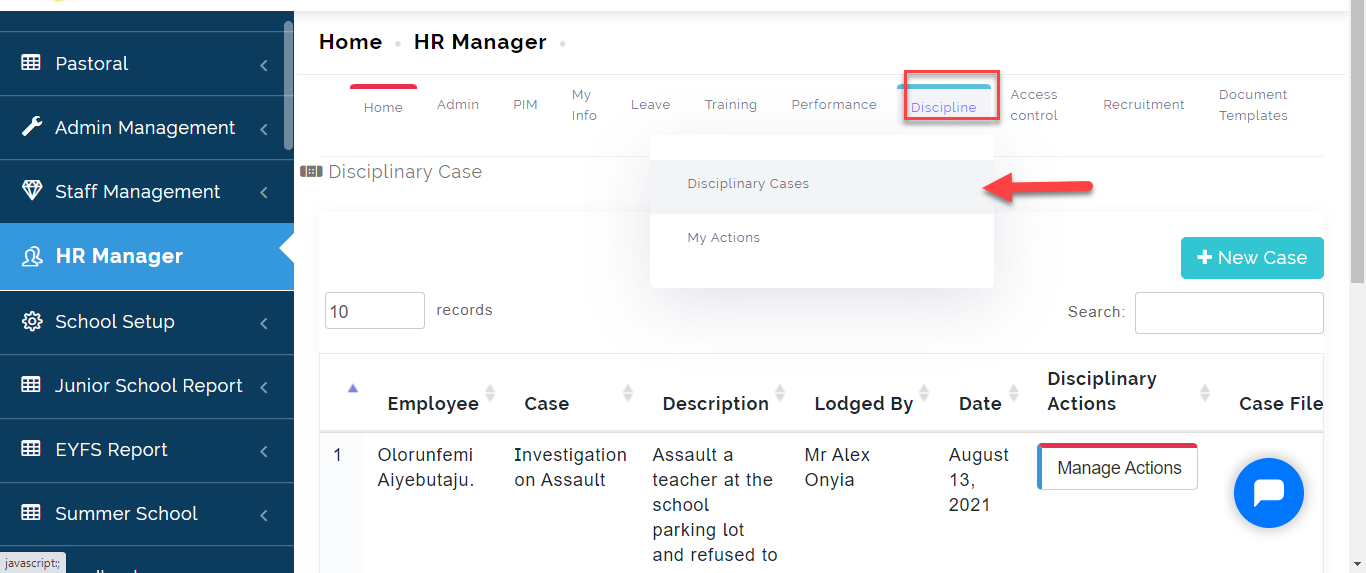Click the Case File column header
The width and height of the screenshot is (1366, 573).
[x=1281, y=404]
